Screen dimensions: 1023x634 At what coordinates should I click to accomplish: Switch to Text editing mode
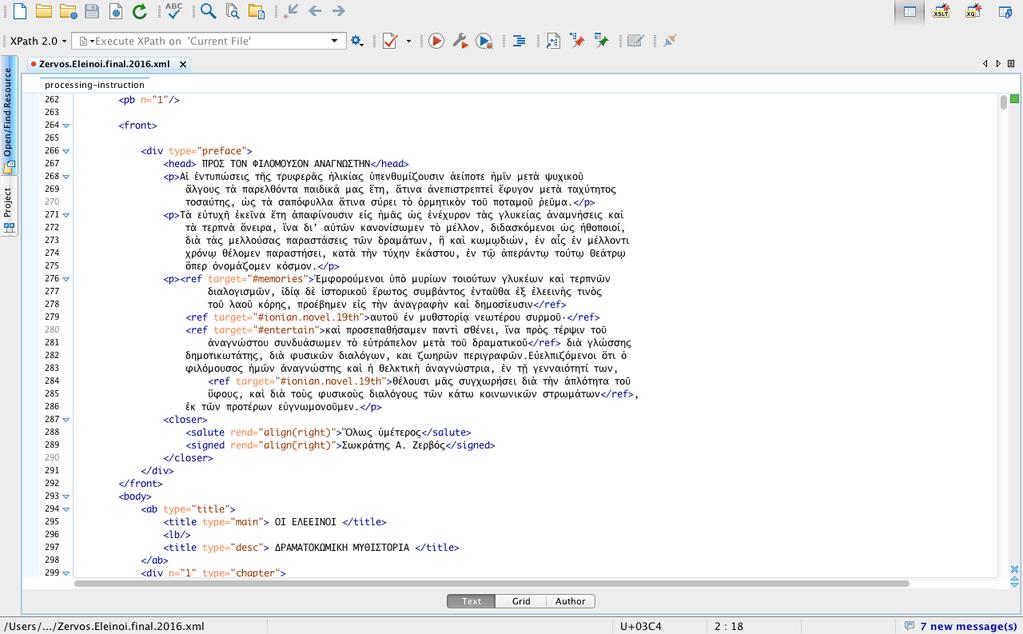click(x=471, y=601)
